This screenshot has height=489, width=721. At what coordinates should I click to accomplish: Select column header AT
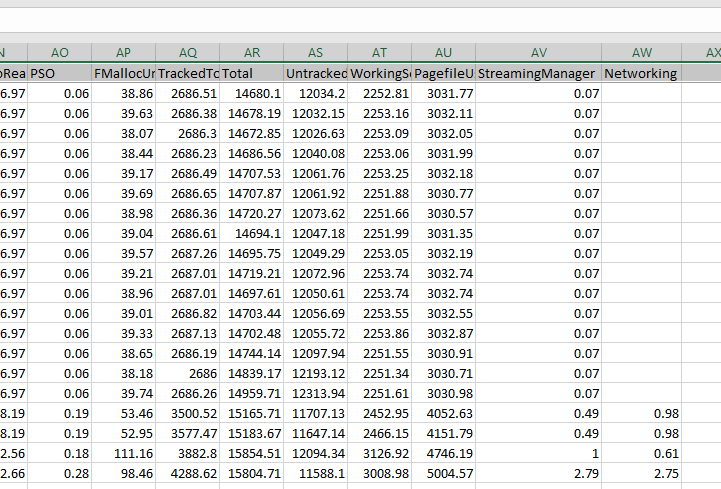point(379,52)
